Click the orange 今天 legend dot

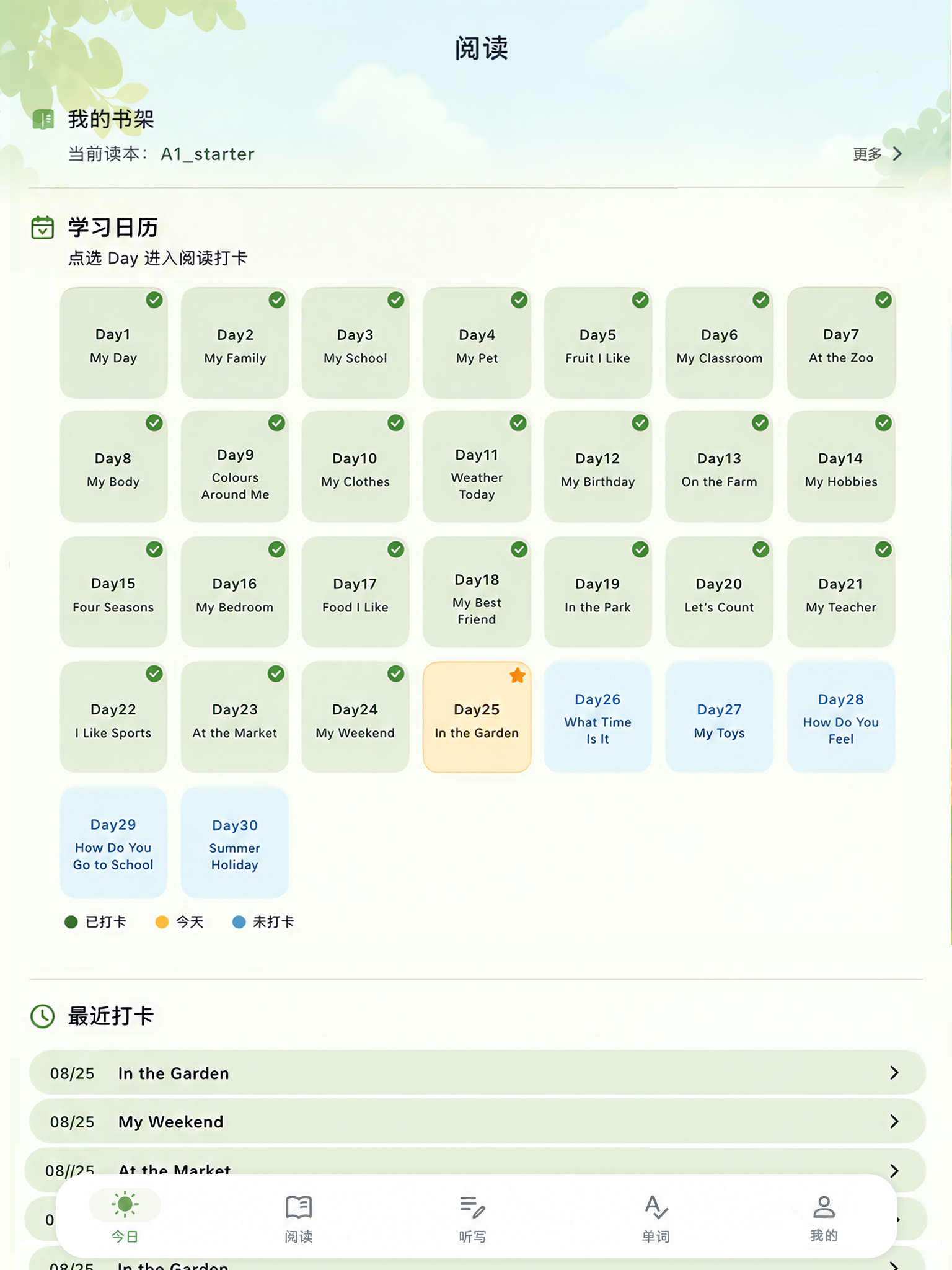162,922
